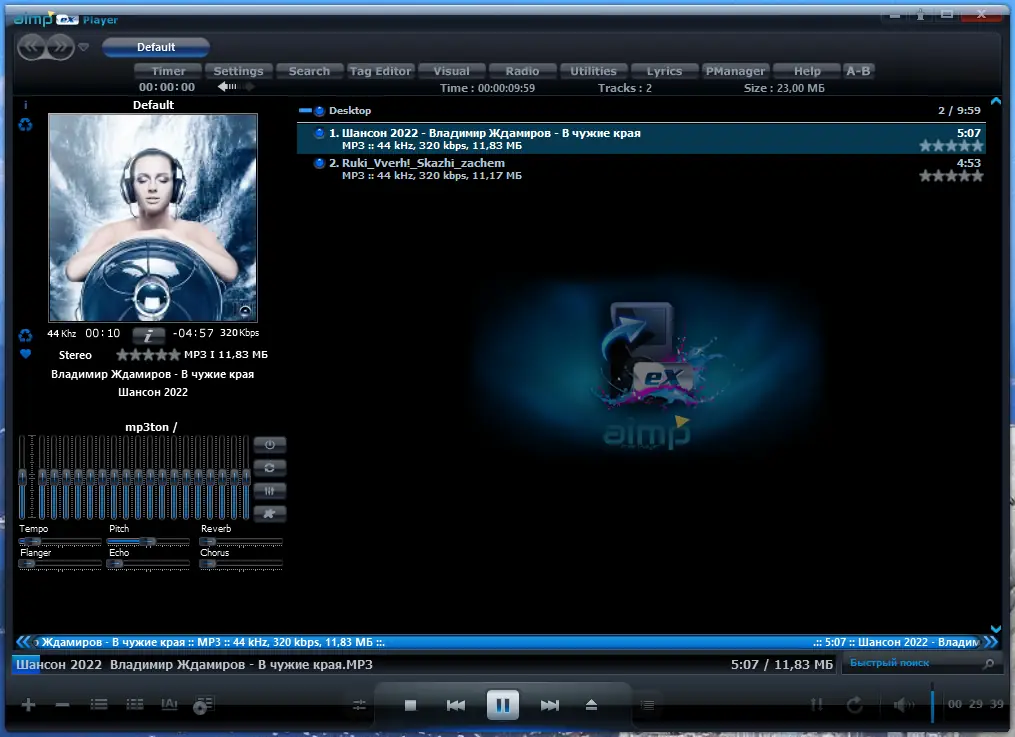Adjust the Flanger slider
The height and width of the screenshot is (737, 1015).
point(60,564)
